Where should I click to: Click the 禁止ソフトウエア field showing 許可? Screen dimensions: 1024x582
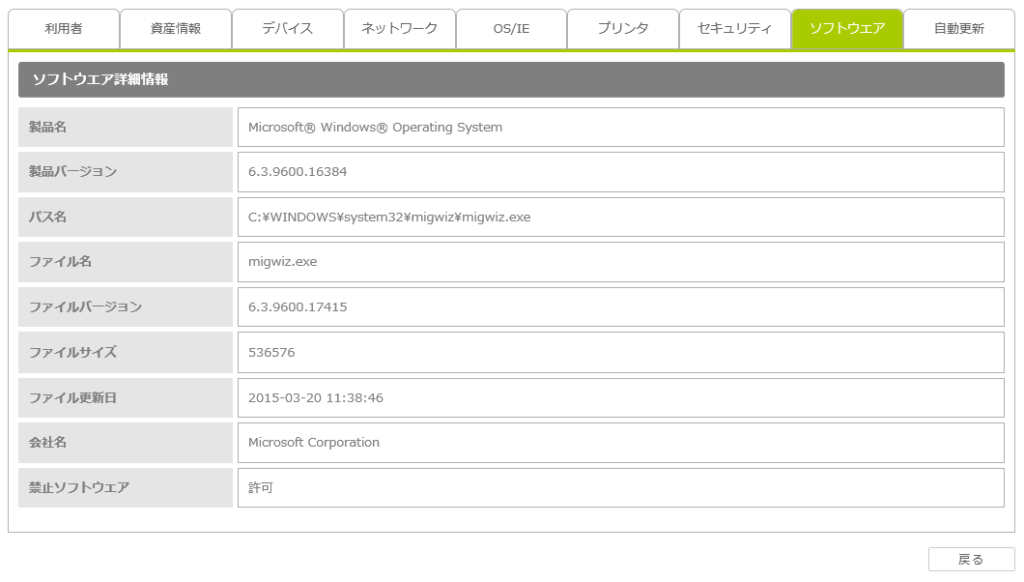pos(620,488)
